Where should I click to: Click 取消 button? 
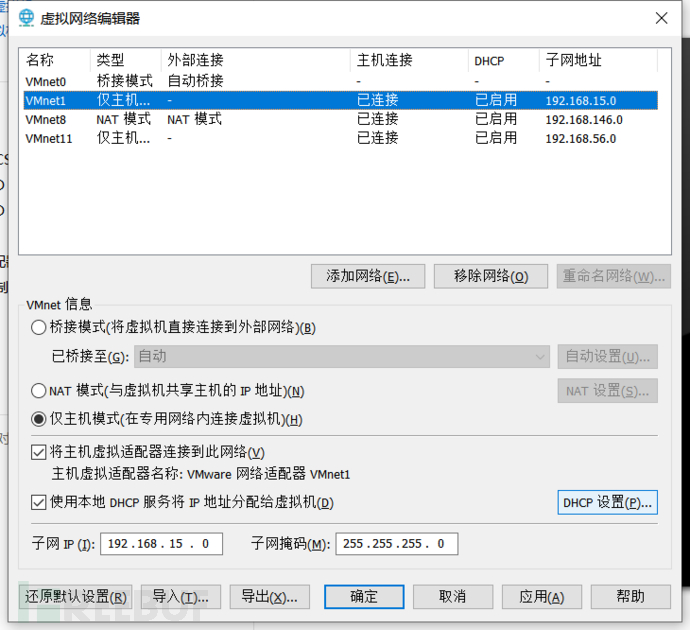click(453, 597)
